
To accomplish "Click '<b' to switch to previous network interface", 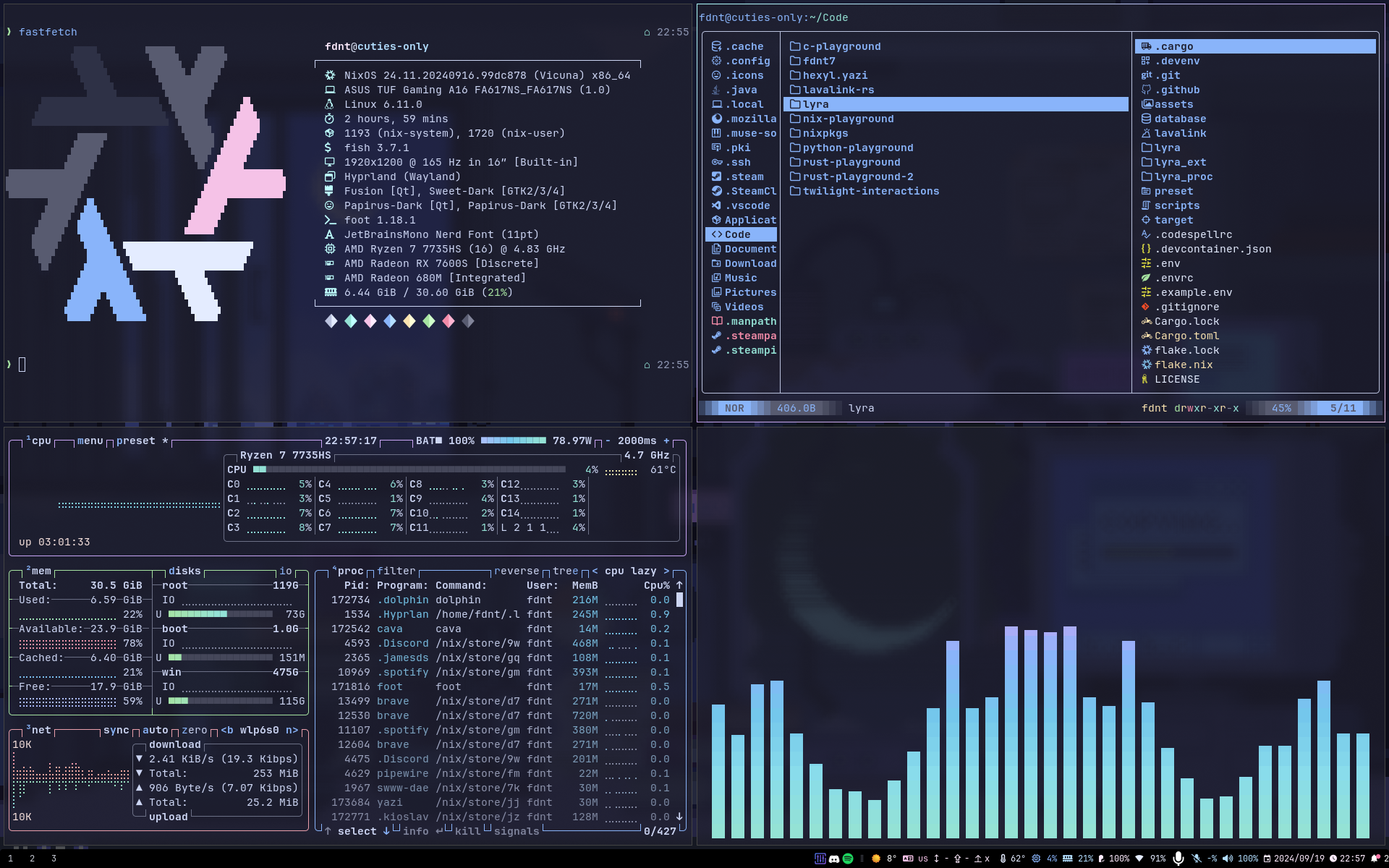I will [227, 730].
